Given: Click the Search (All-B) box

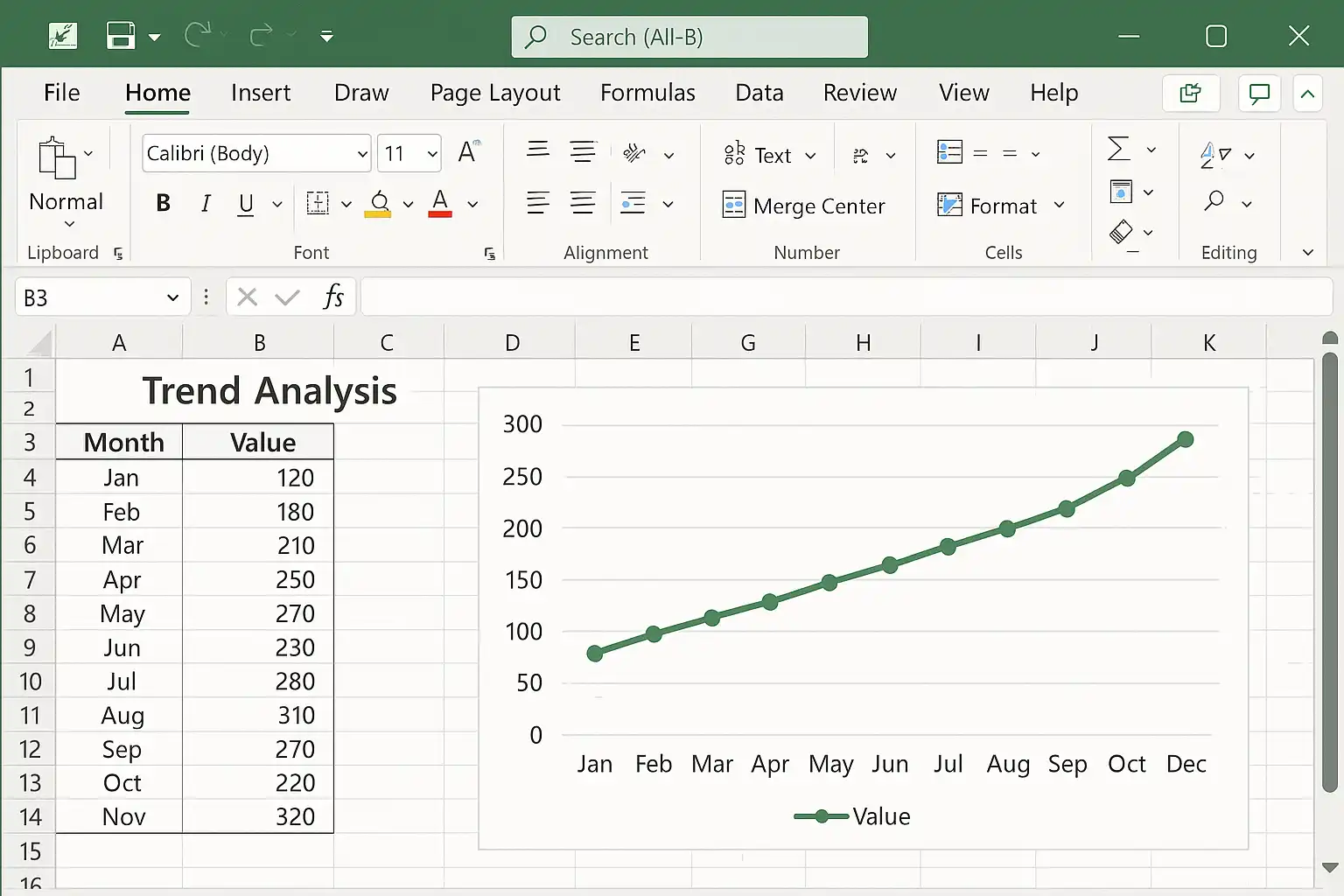Looking at the screenshot, I should pos(689,37).
